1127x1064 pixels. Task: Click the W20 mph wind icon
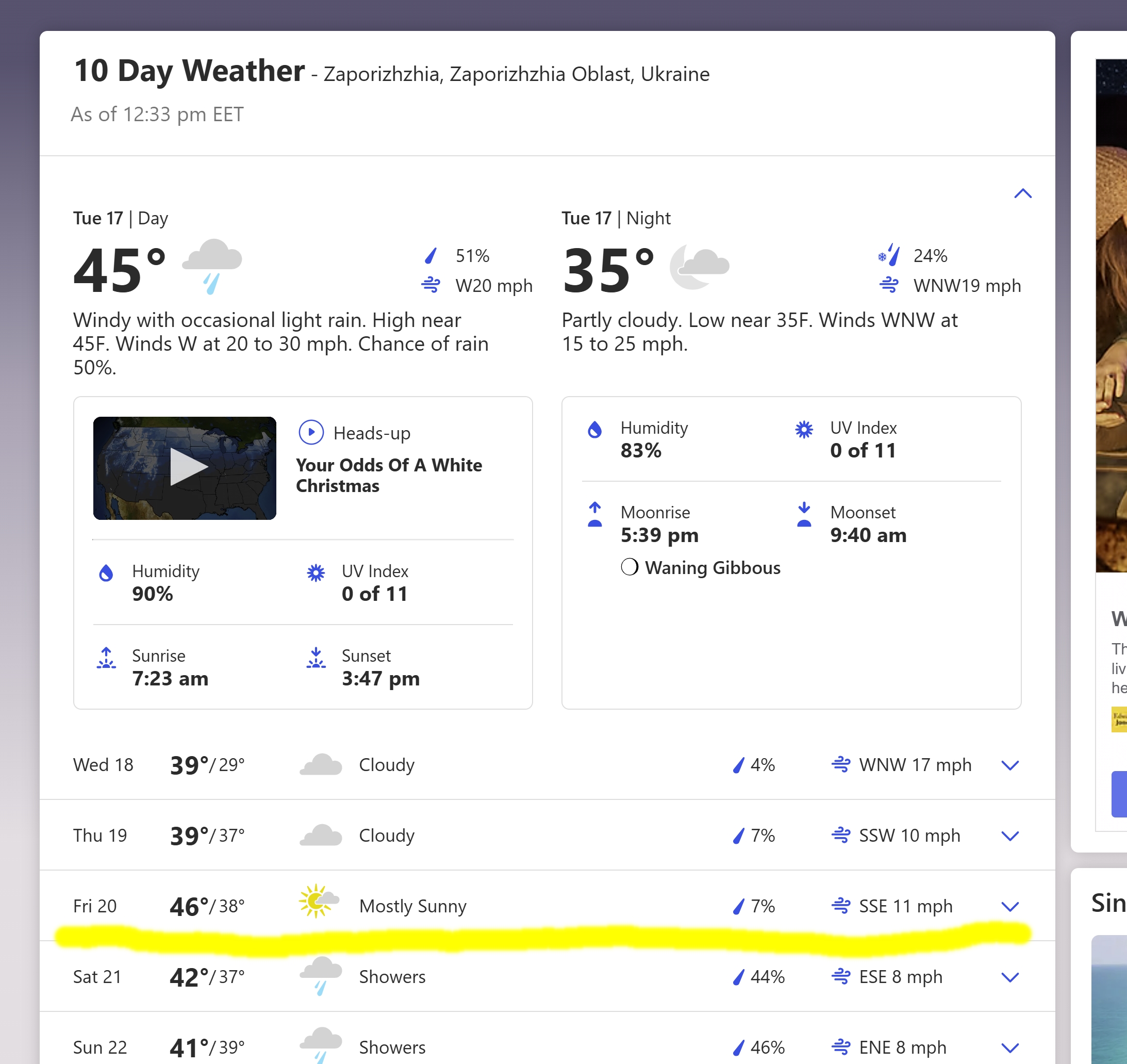tap(431, 285)
